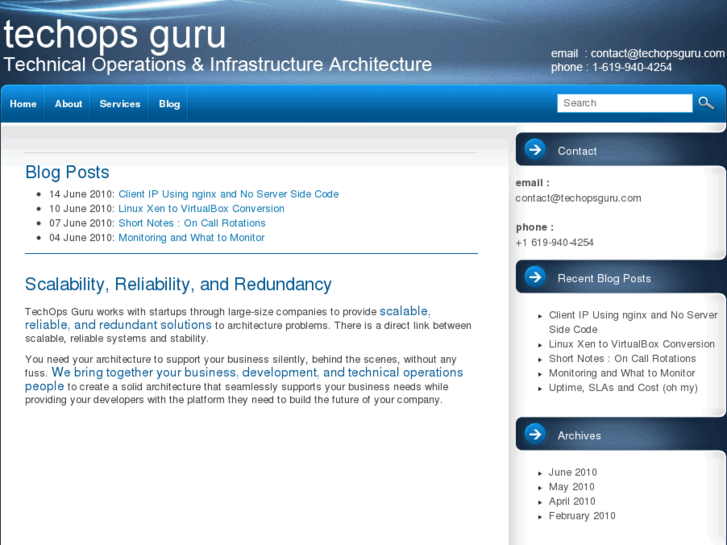This screenshot has width=727, height=545.
Task: Open sidebar link Monitoring and What to Monitor
Action: [x=622, y=373]
